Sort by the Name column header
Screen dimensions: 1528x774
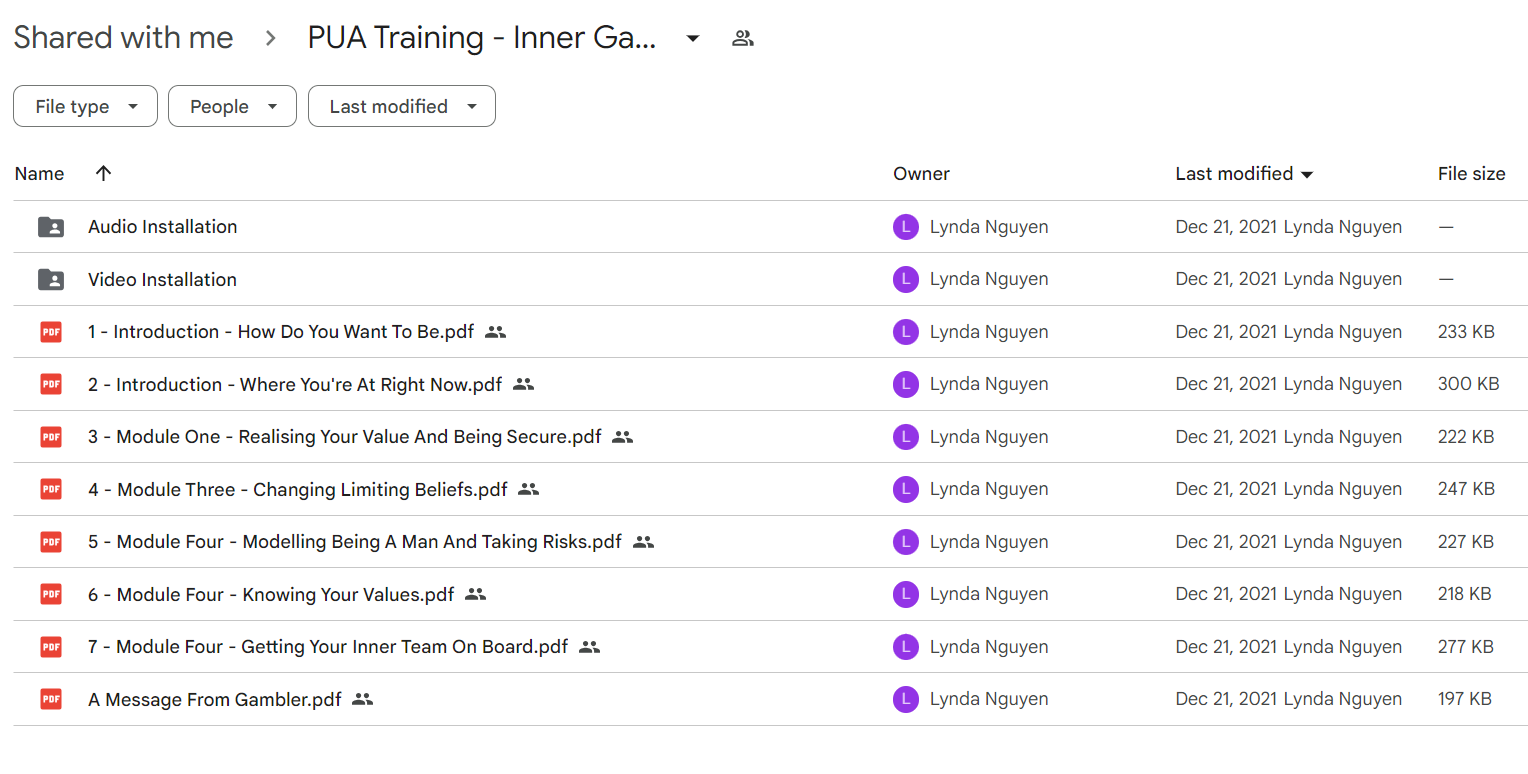(39, 174)
